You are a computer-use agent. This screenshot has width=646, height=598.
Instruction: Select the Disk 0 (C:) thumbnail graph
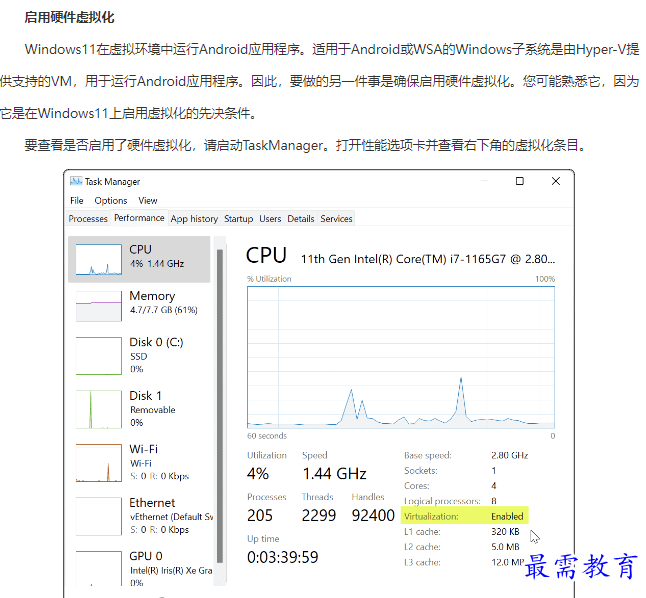[x=99, y=356]
